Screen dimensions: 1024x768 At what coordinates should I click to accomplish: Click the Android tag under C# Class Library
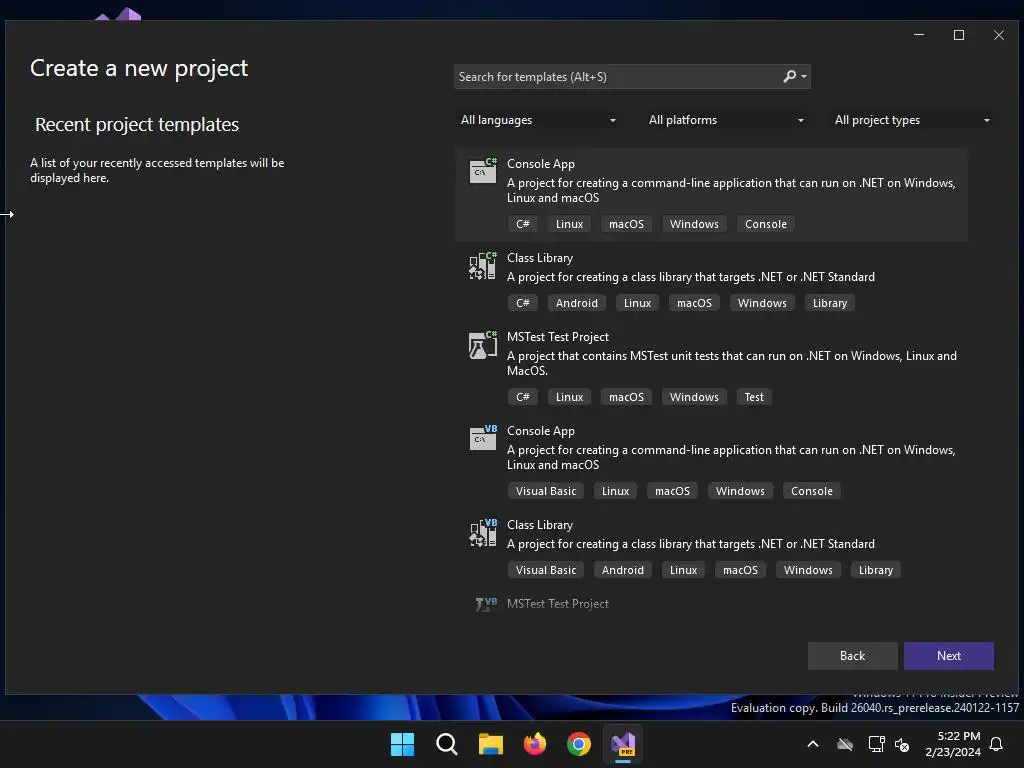click(x=577, y=303)
